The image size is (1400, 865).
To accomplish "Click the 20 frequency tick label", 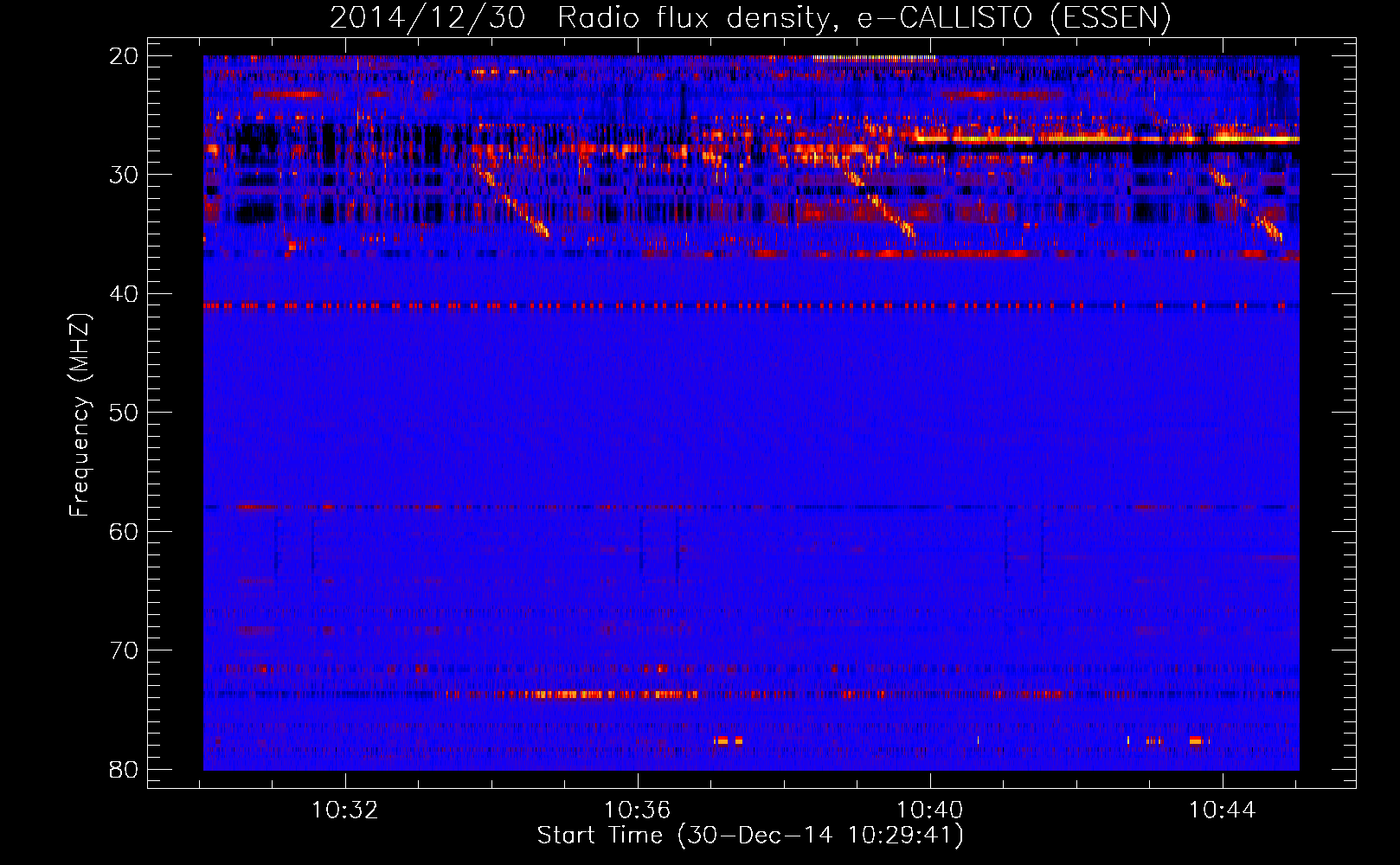I will pos(124,56).
